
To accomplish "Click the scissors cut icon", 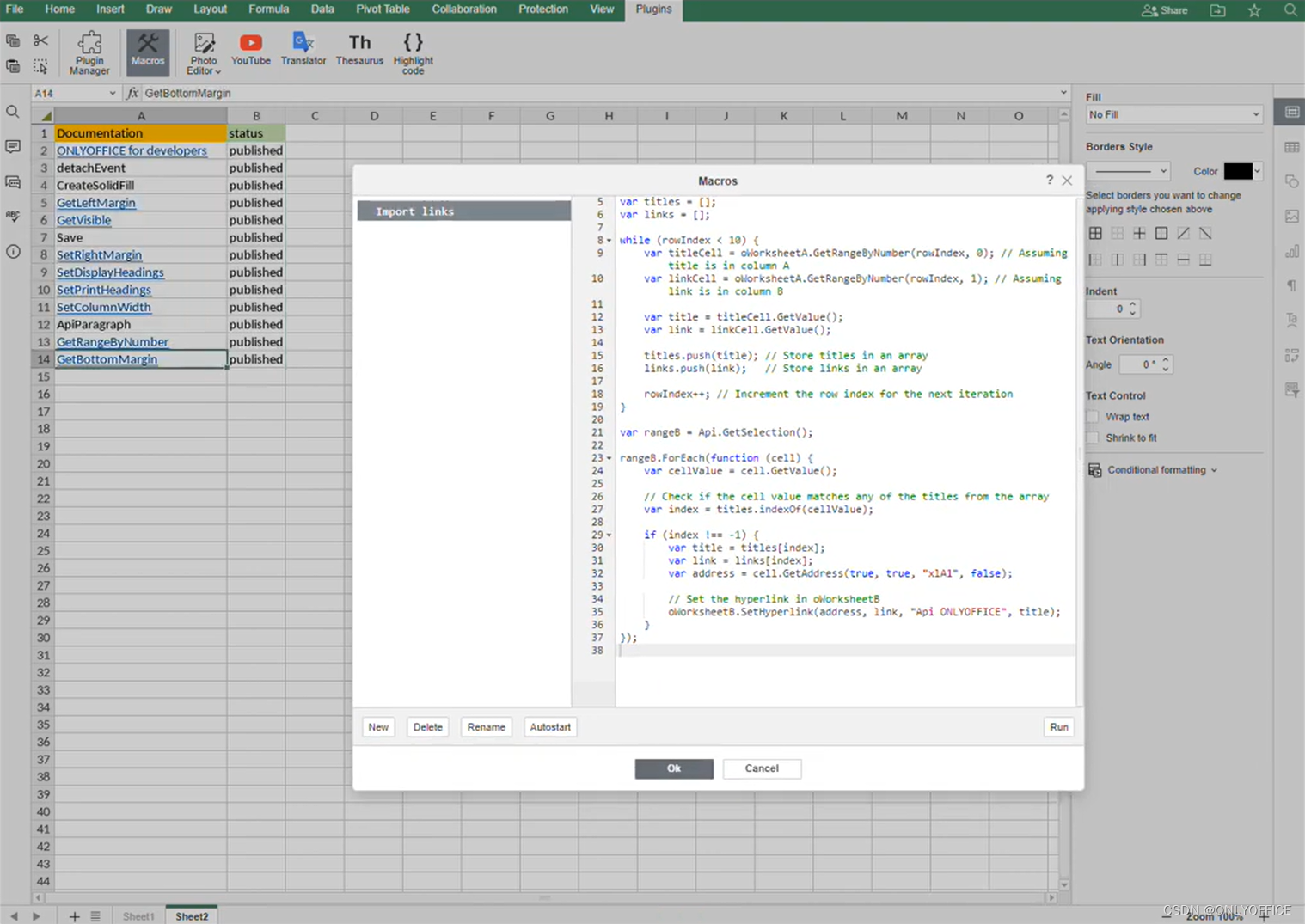I will coord(40,40).
